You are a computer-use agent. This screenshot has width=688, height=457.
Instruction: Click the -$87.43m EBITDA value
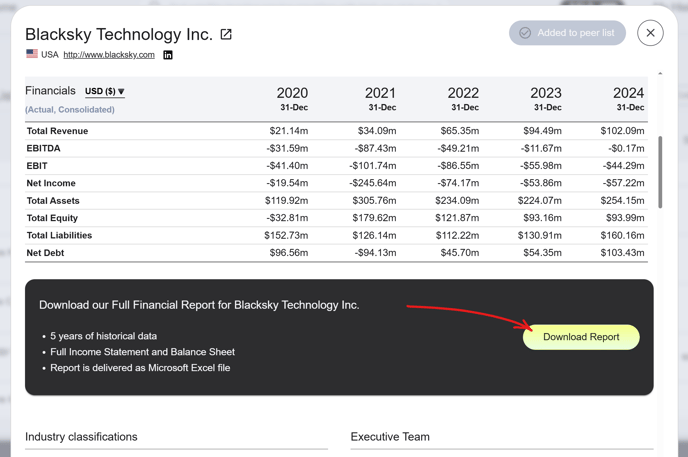tap(375, 148)
